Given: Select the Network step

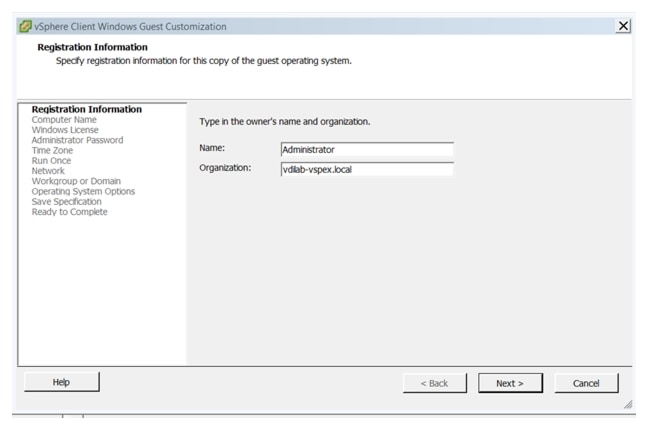Looking at the screenshot, I should tap(48, 171).
